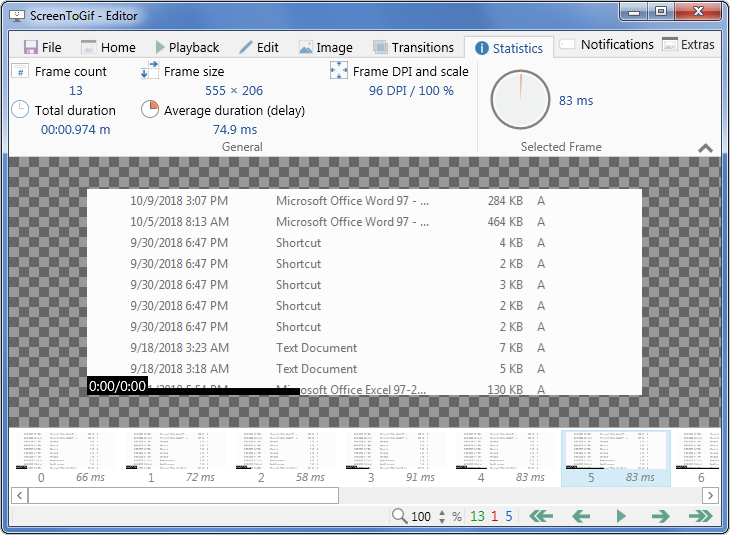Click the Frame count hash icon
730x535 pixels.
(x=20, y=72)
